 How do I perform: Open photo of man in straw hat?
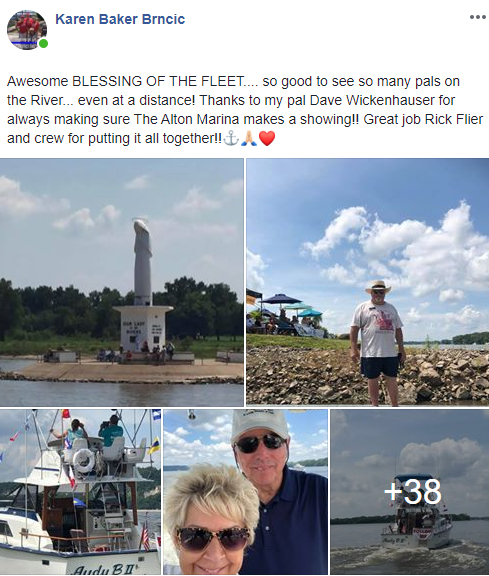click(367, 282)
